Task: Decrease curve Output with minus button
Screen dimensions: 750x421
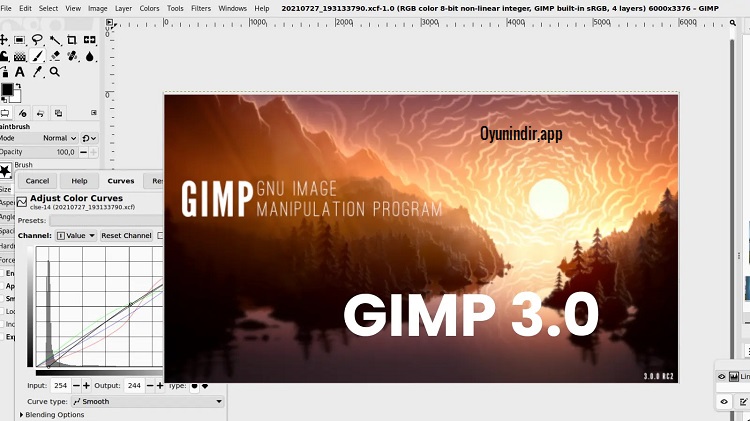Action: [150, 386]
